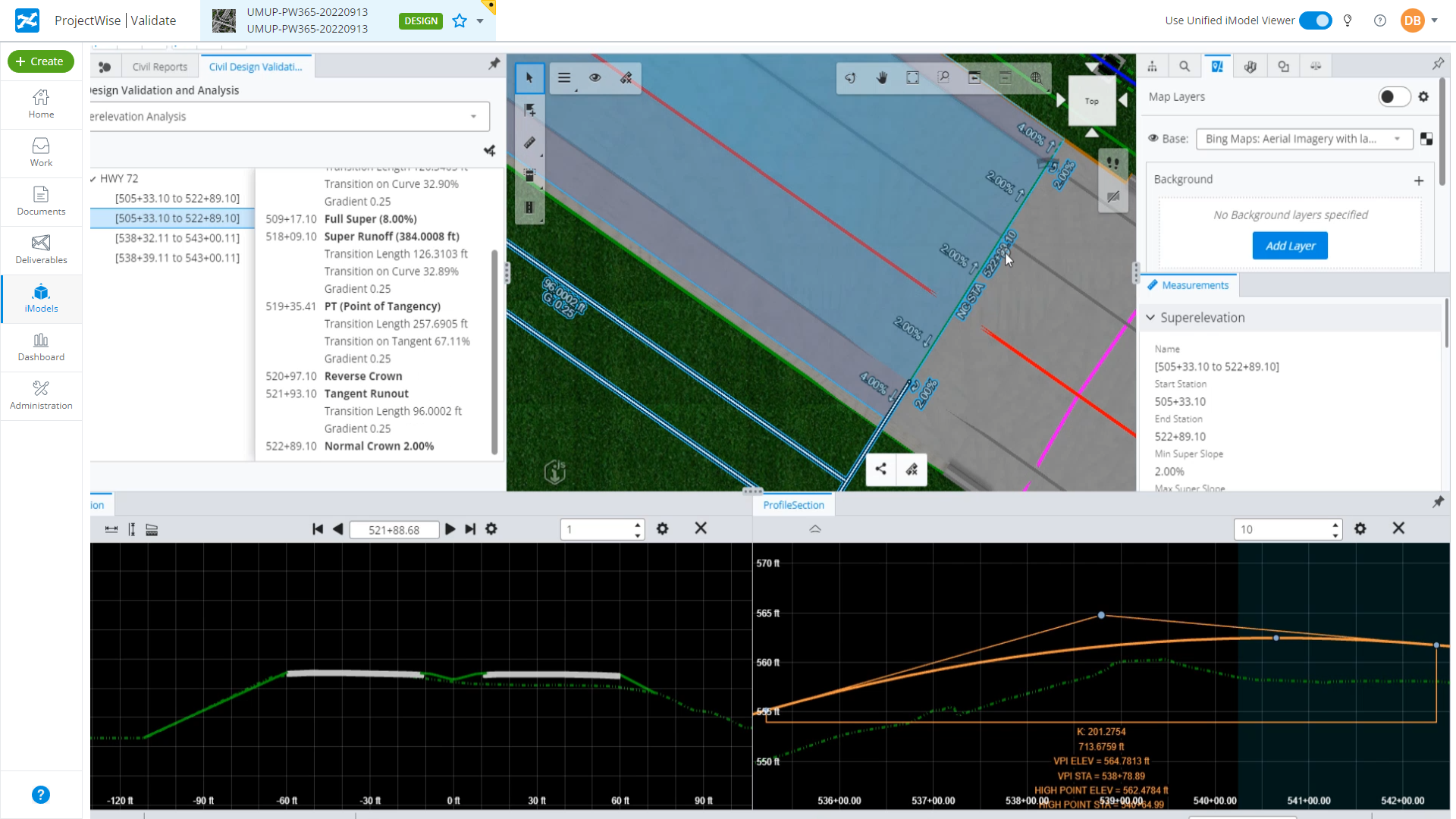
Task: Toggle base map visibility eye icon
Action: coord(1153,139)
